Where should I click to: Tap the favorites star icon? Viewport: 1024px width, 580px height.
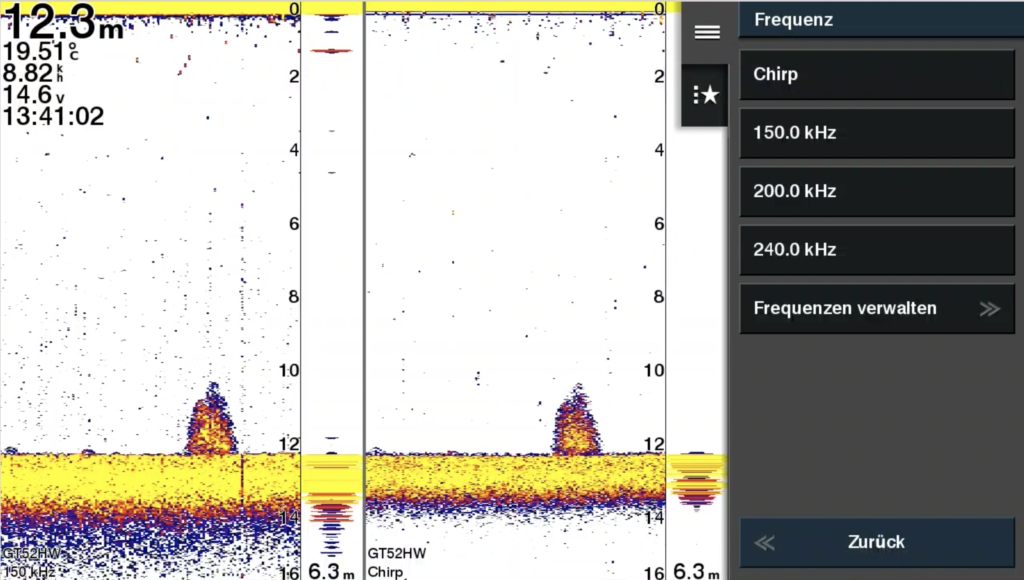[707, 95]
